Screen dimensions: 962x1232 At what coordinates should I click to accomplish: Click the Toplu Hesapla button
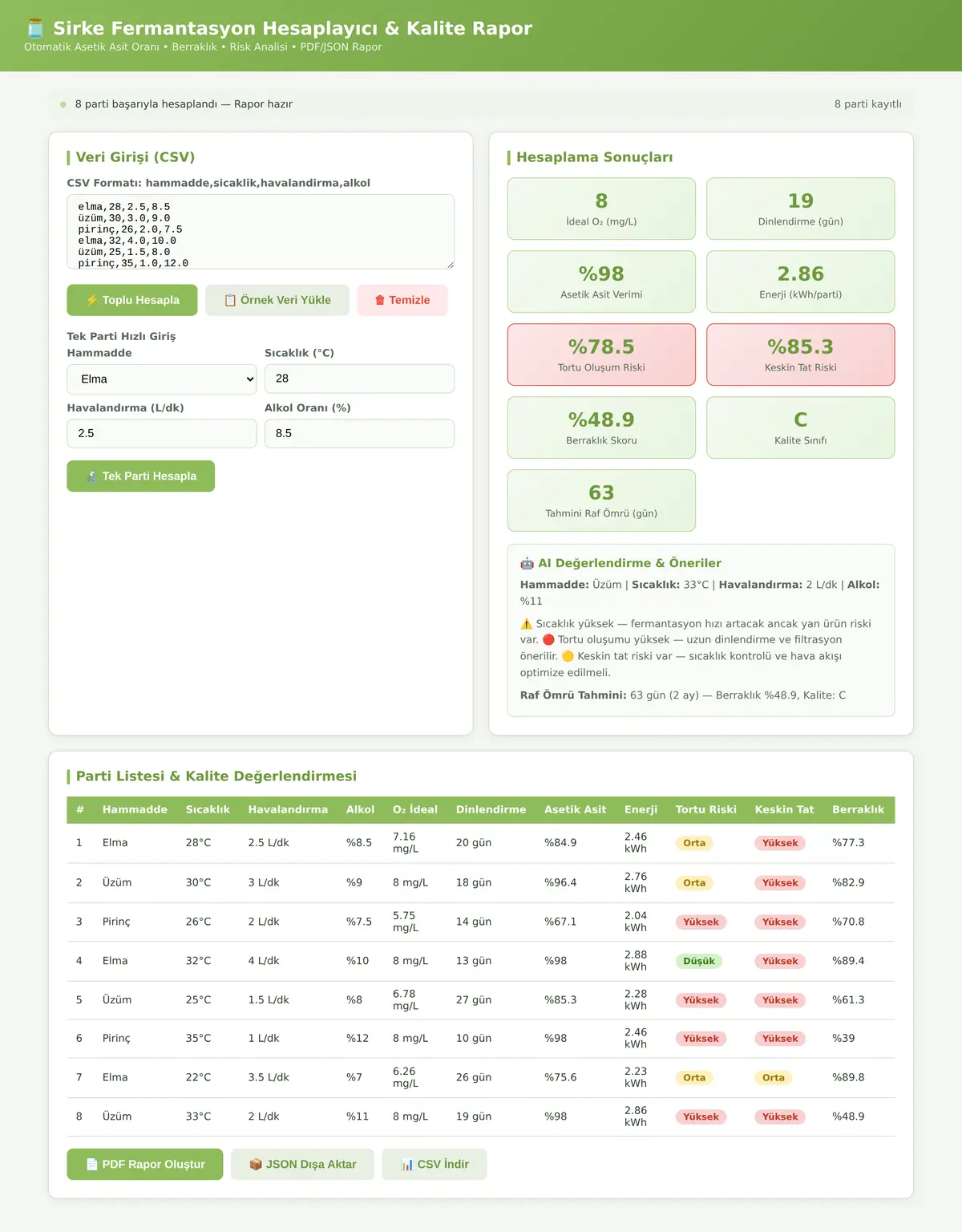click(x=132, y=300)
